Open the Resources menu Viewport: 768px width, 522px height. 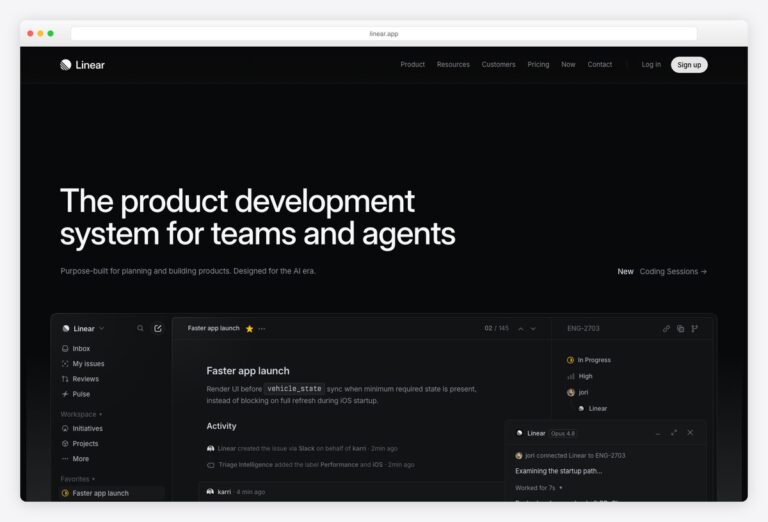tap(453, 64)
